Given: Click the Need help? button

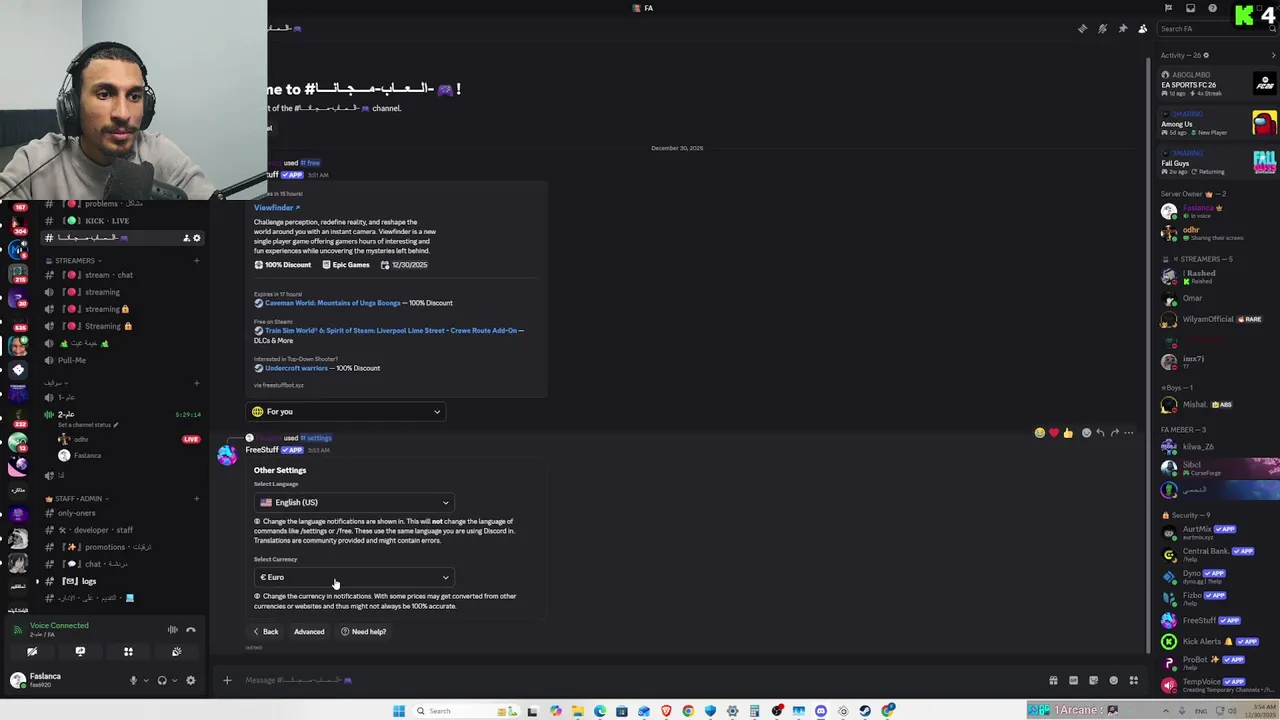Looking at the screenshot, I should point(363,632).
